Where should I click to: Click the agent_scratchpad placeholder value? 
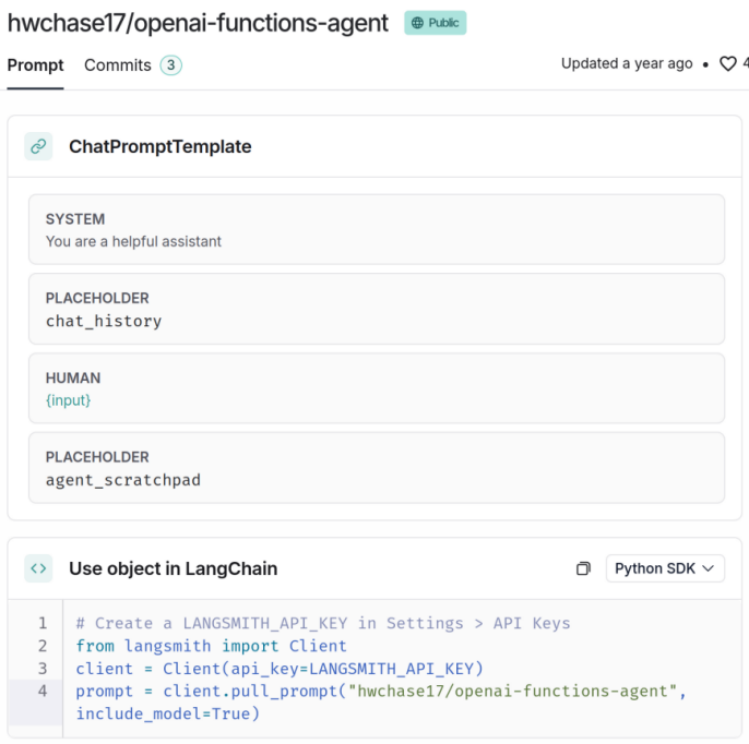coord(123,480)
